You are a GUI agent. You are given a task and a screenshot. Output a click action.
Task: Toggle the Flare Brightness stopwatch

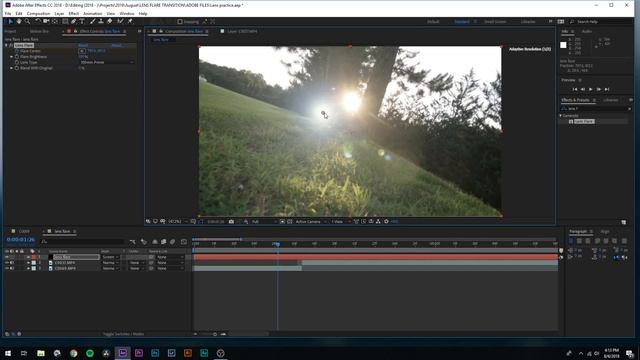[17, 57]
